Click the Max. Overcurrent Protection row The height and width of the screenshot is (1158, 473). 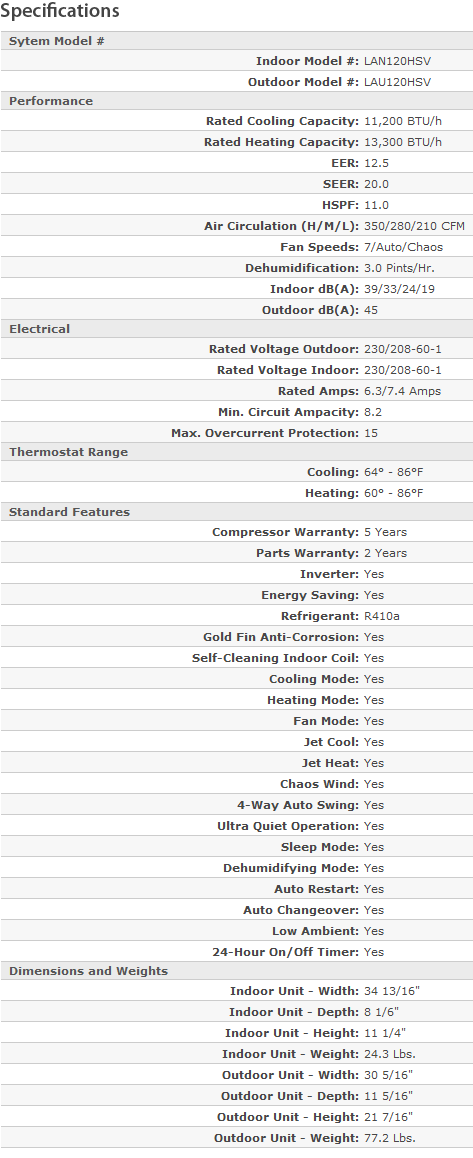click(x=236, y=433)
